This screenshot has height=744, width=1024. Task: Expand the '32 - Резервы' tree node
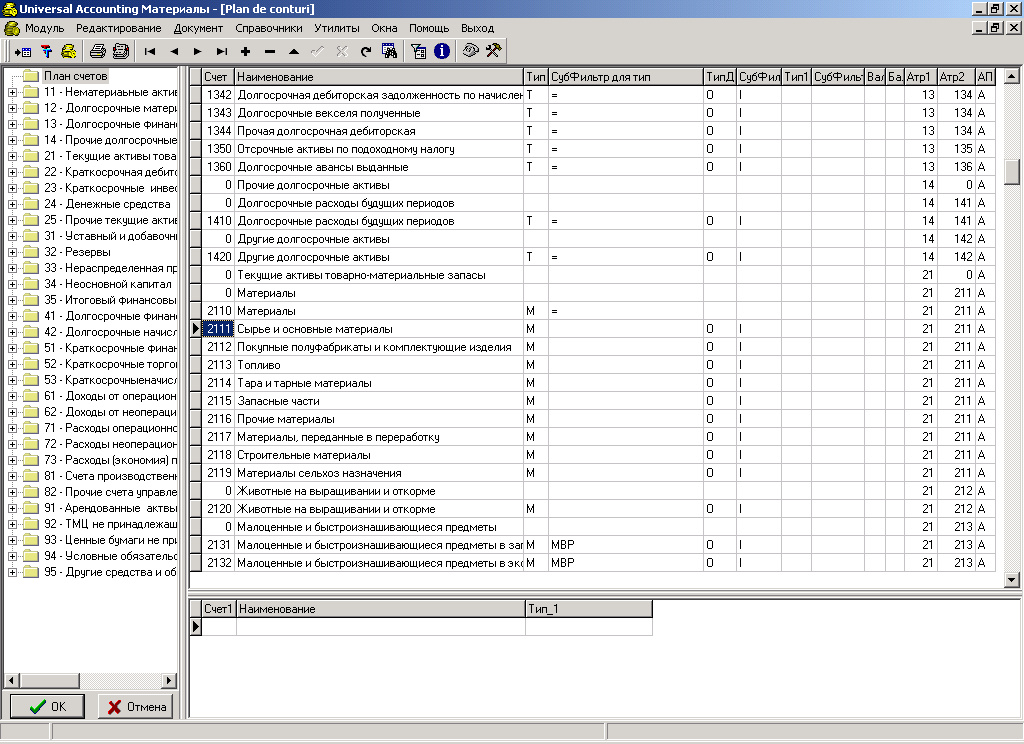click(x=12, y=253)
